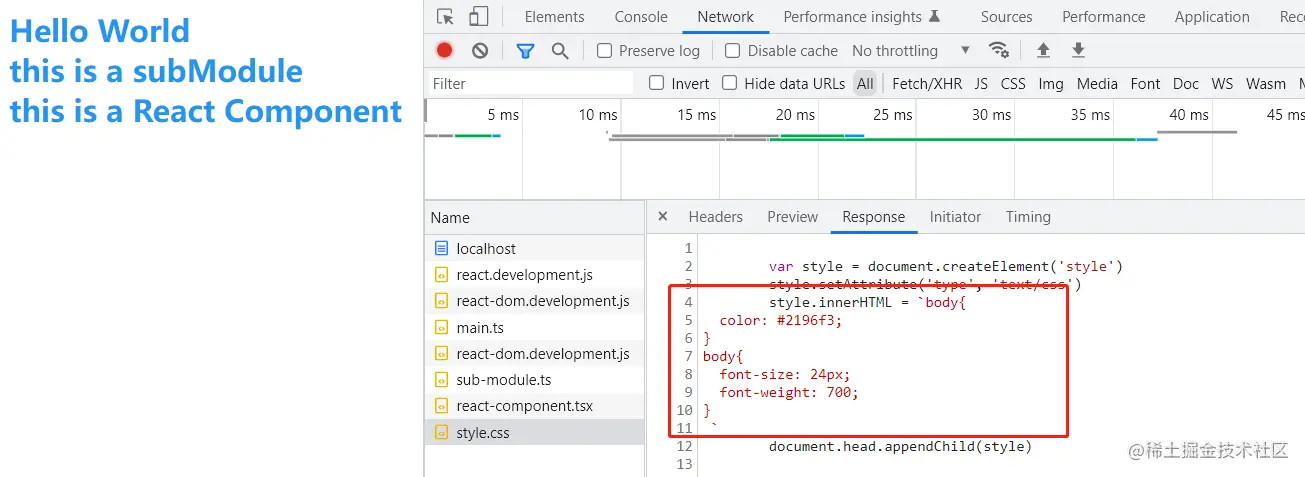
Task: Select the Response tab
Action: tap(873, 217)
